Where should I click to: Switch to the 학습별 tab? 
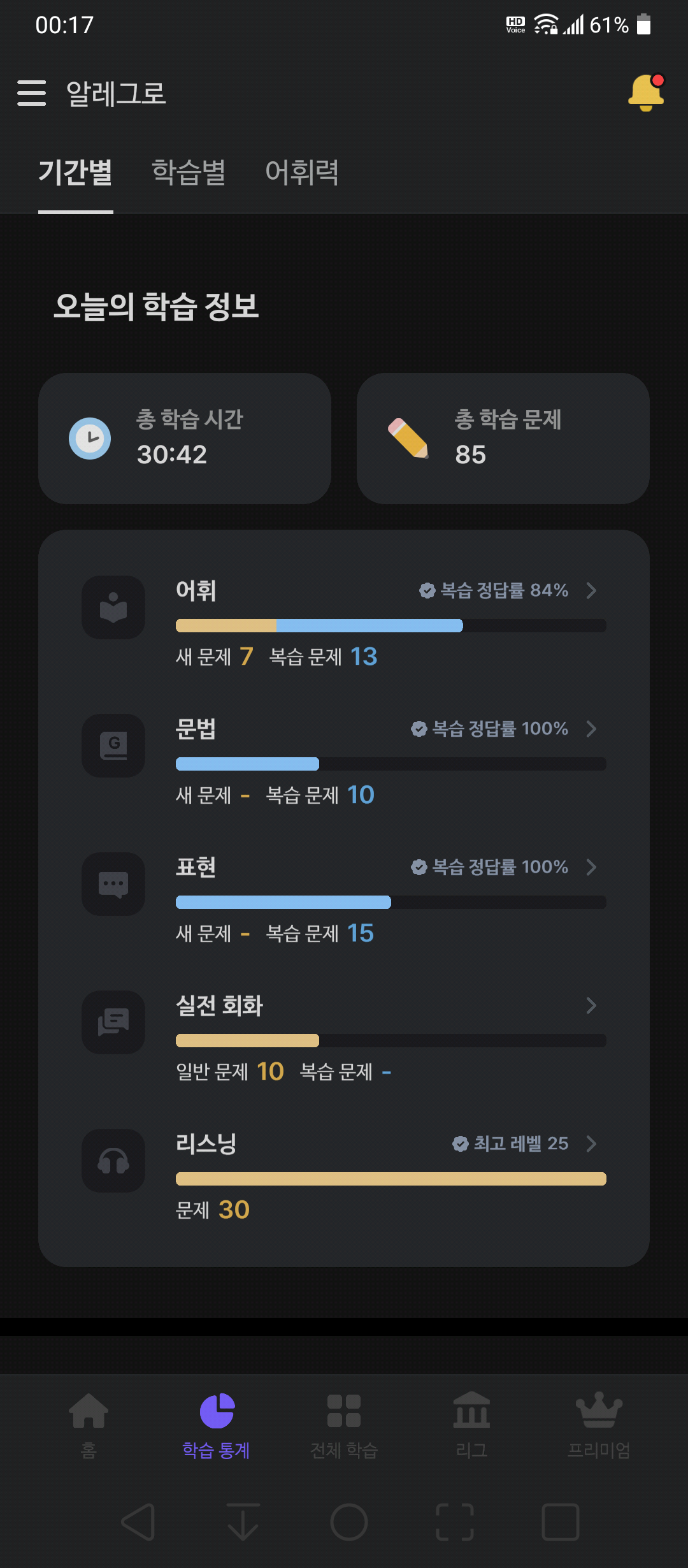(189, 172)
